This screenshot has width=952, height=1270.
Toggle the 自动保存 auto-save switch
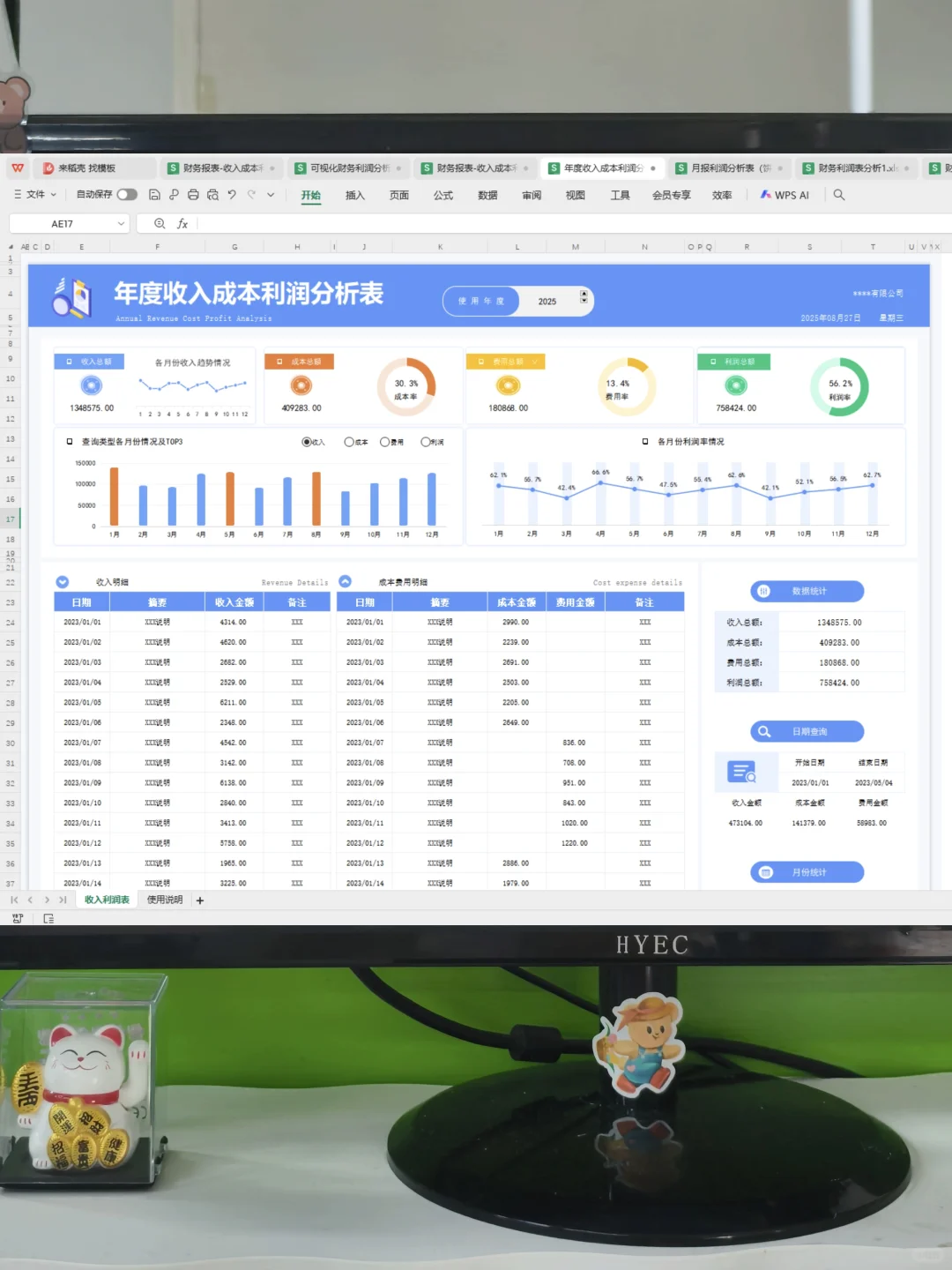pos(127,195)
